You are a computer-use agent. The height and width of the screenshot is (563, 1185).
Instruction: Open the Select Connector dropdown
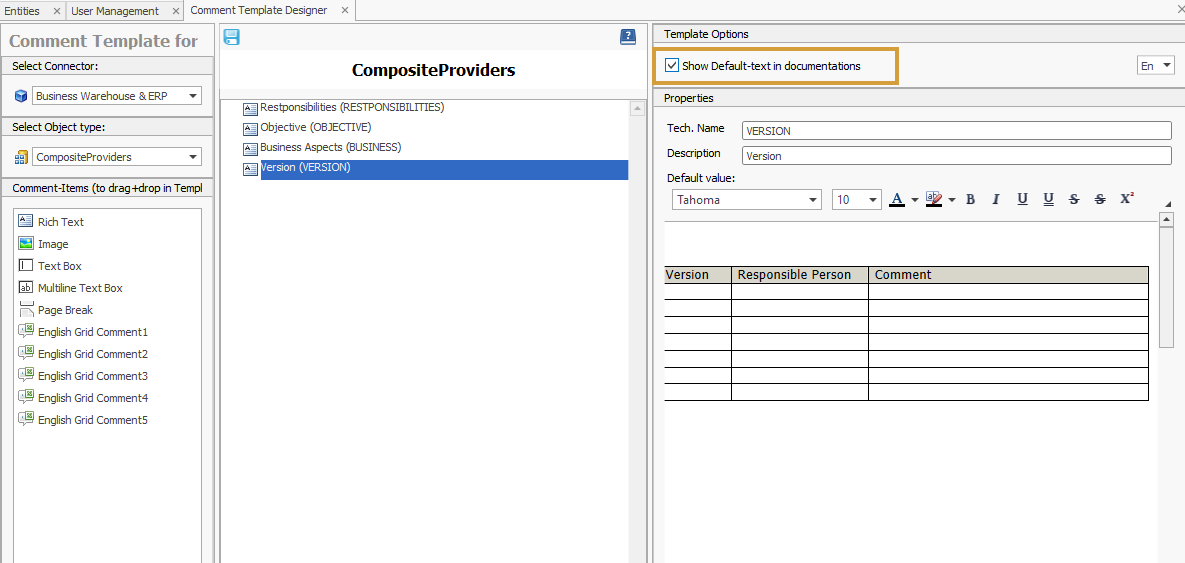[193, 96]
